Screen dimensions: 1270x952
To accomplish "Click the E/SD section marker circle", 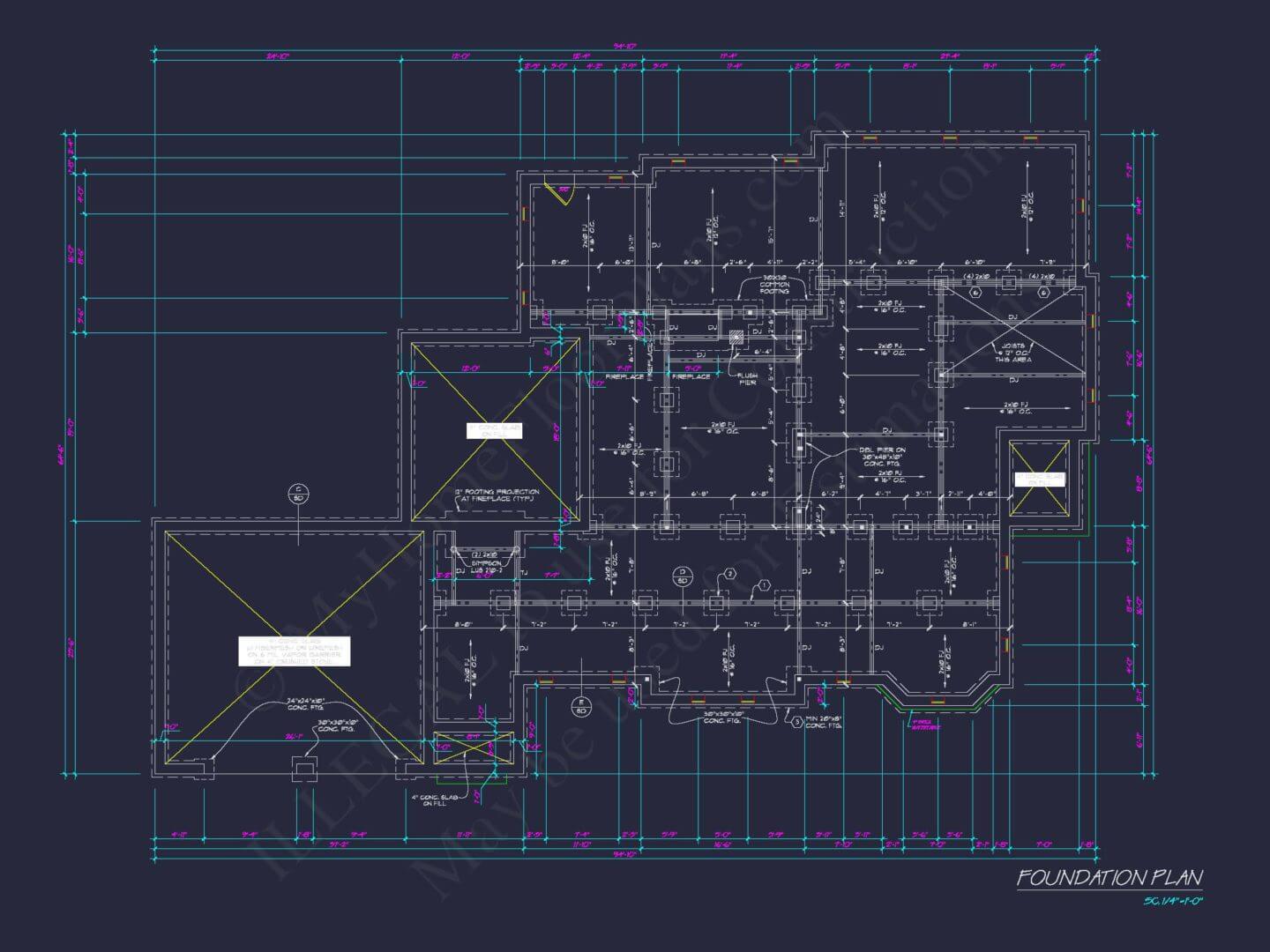I will (581, 705).
